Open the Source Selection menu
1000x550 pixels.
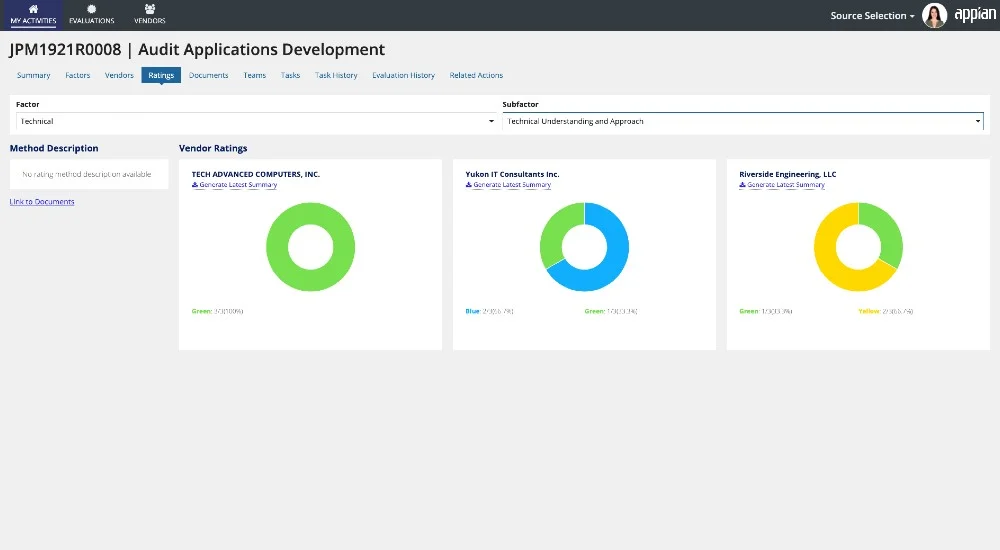click(872, 16)
